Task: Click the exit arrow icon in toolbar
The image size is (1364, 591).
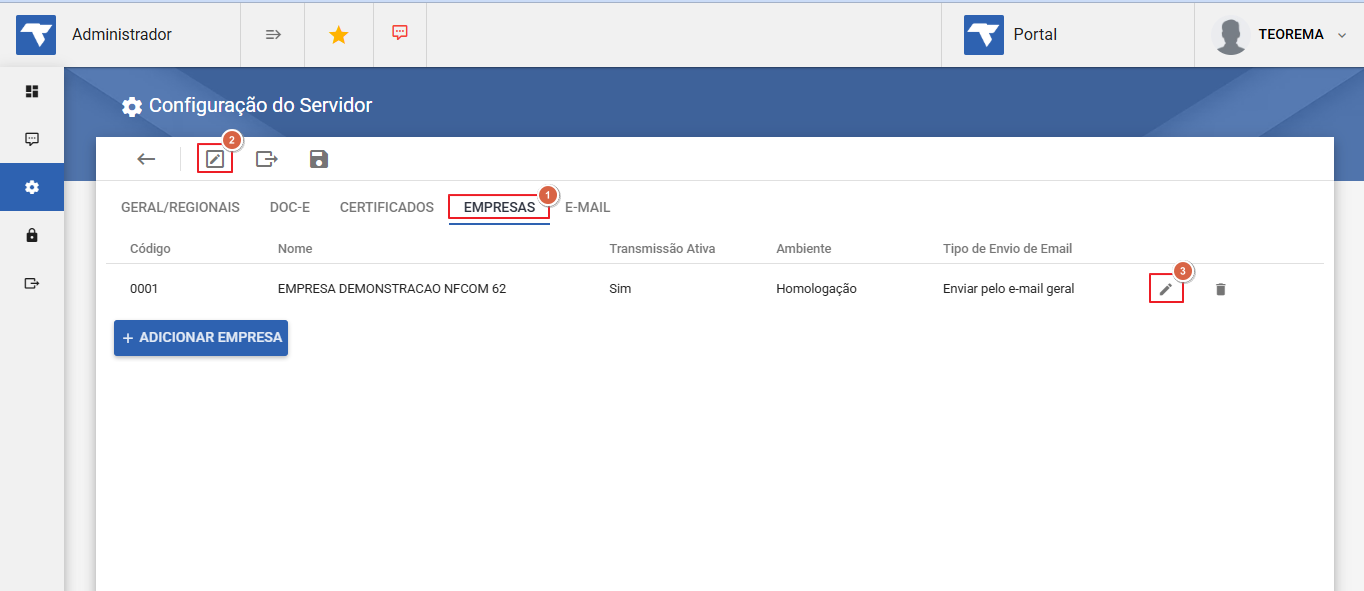Action: coord(267,159)
